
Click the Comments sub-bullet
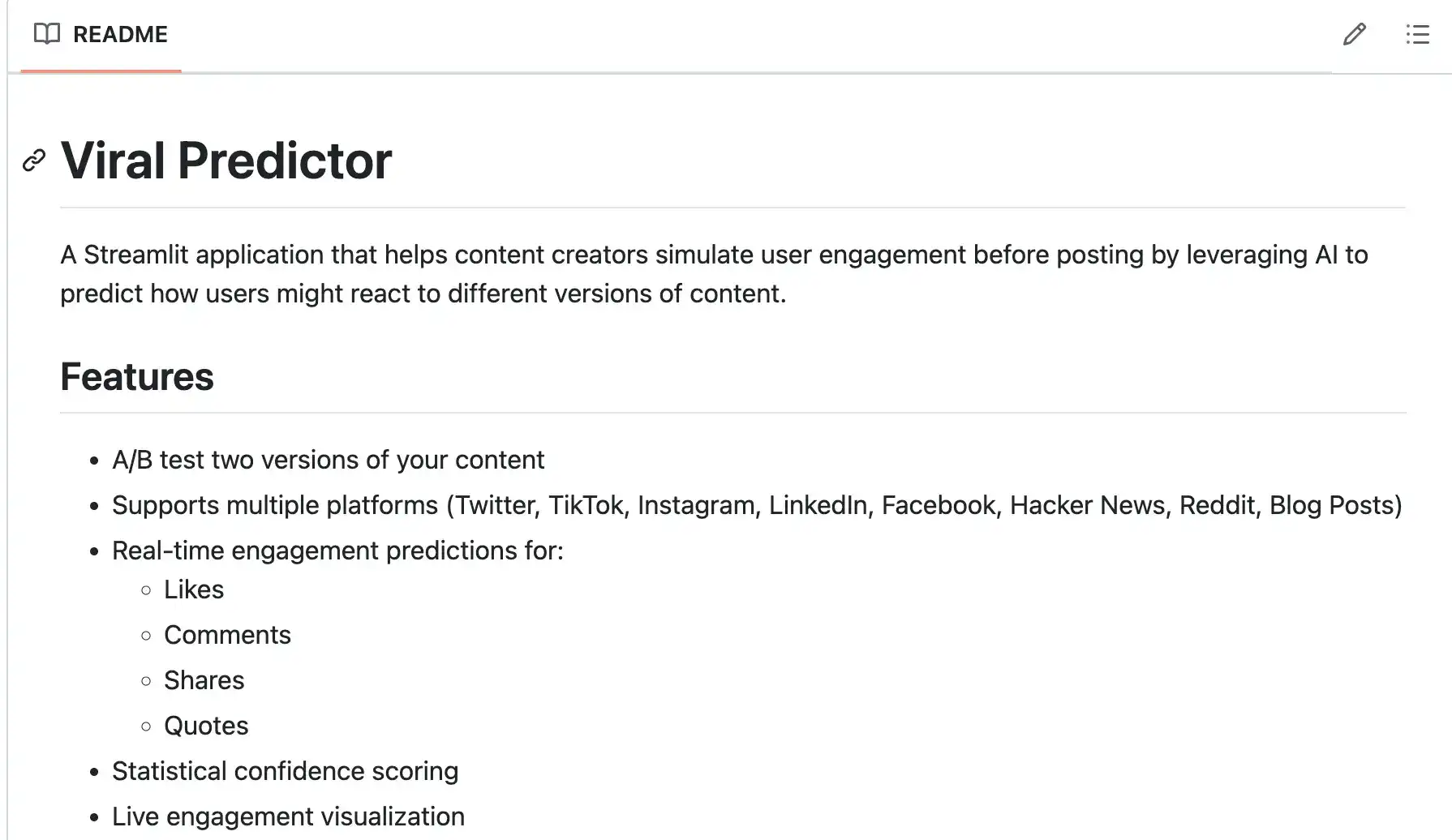(227, 635)
